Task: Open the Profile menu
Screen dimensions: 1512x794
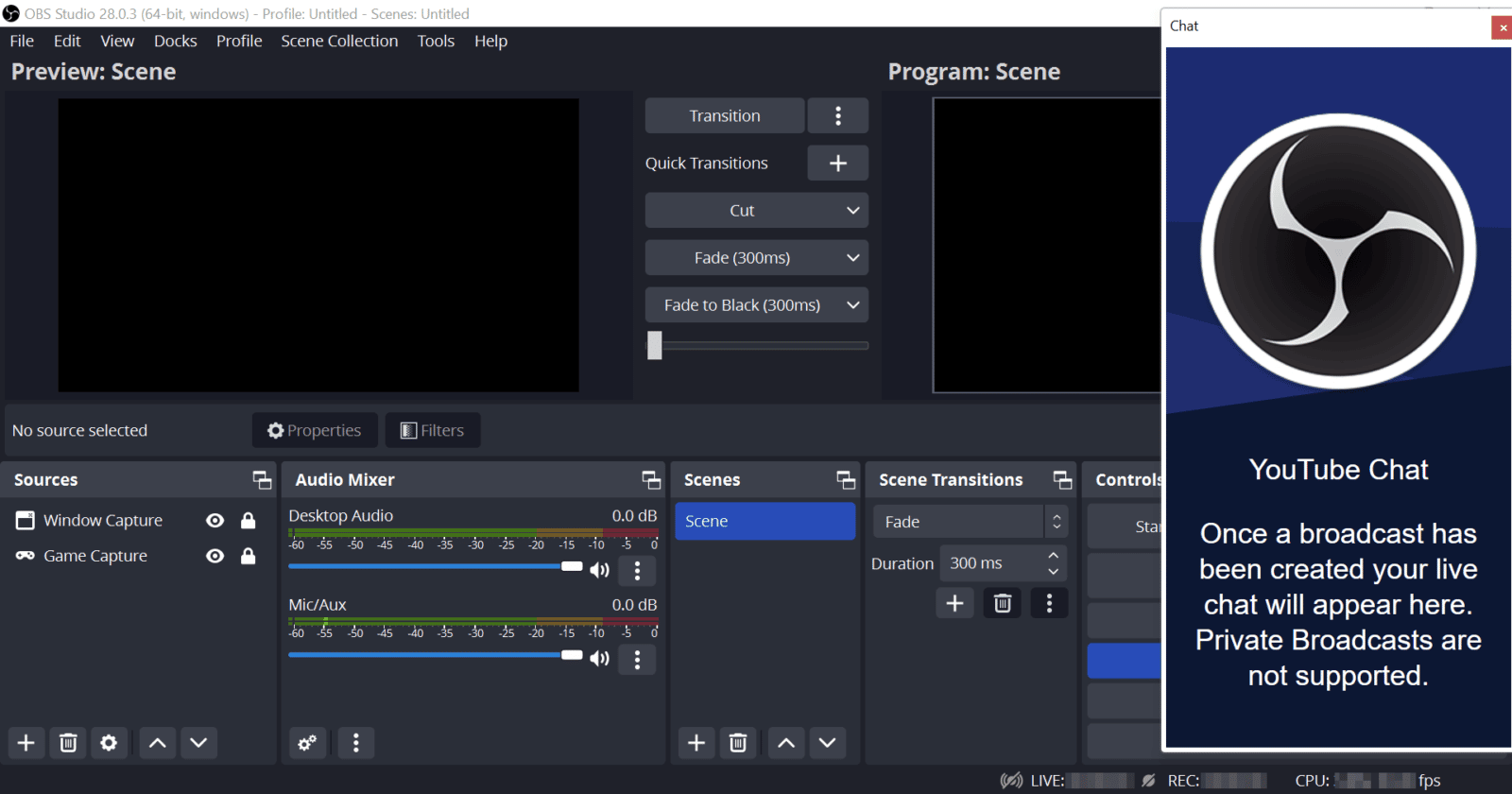Action: [239, 41]
